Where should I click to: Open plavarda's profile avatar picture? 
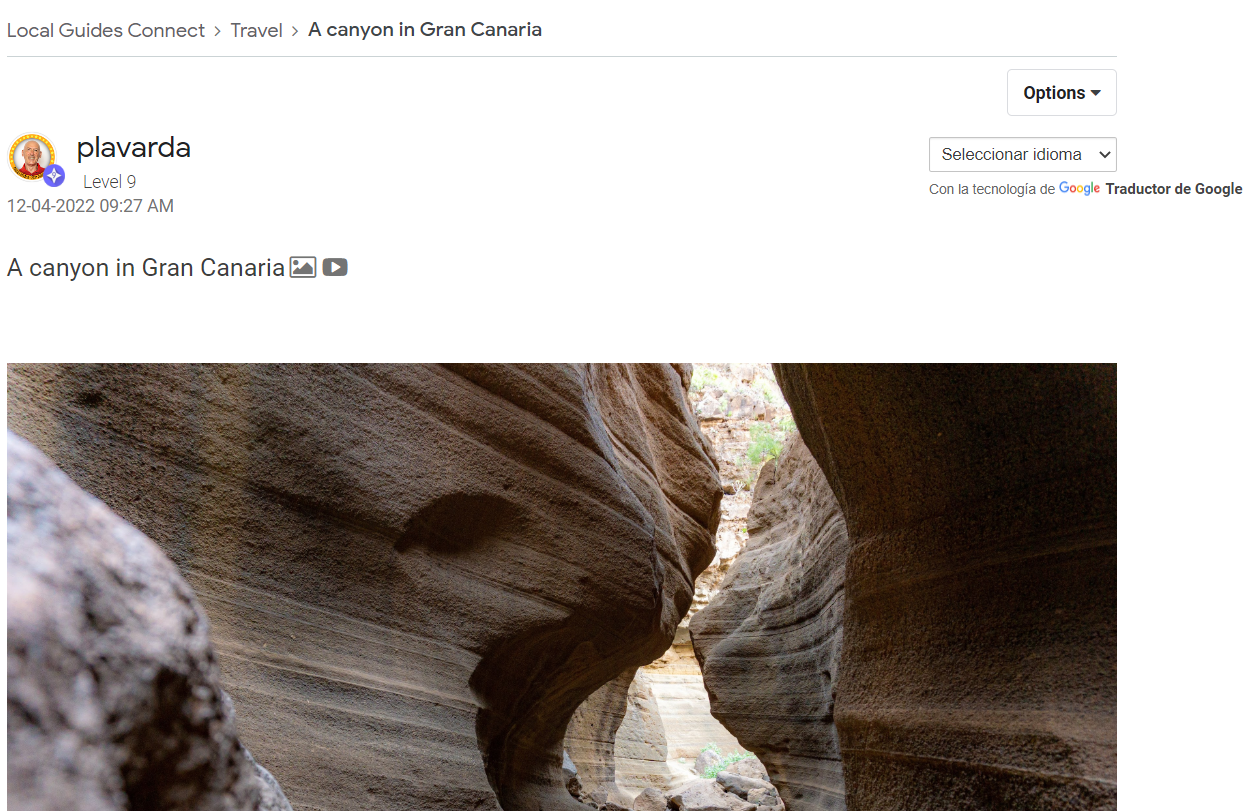(32, 157)
